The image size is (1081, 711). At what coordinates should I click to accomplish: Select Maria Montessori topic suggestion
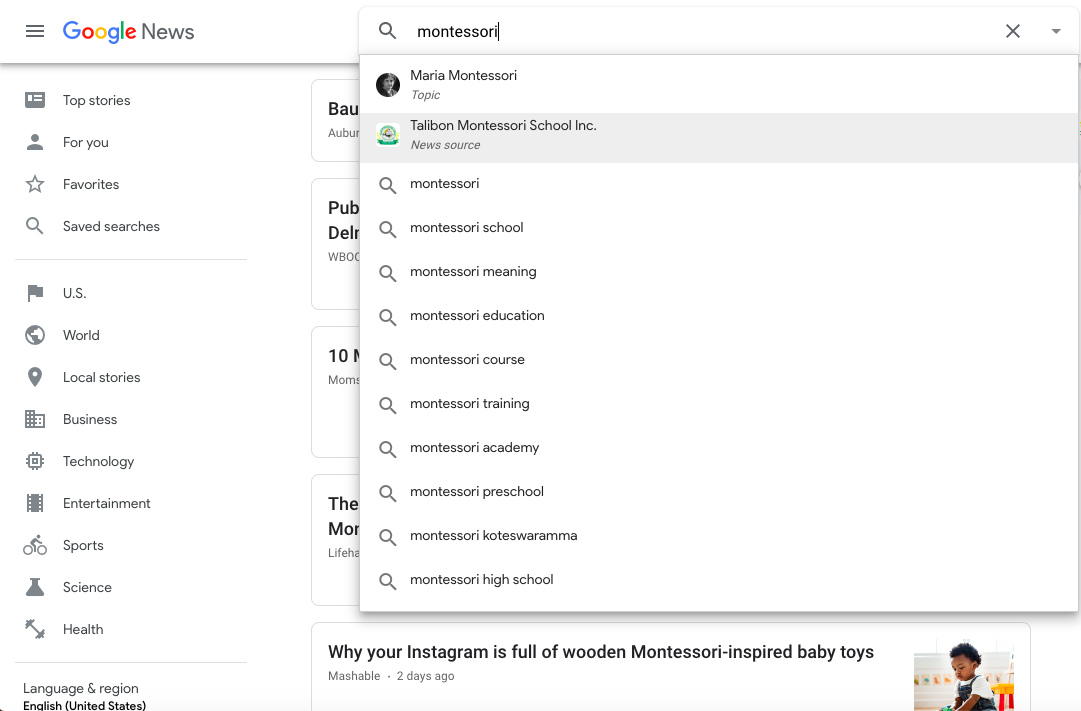(x=463, y=84)
